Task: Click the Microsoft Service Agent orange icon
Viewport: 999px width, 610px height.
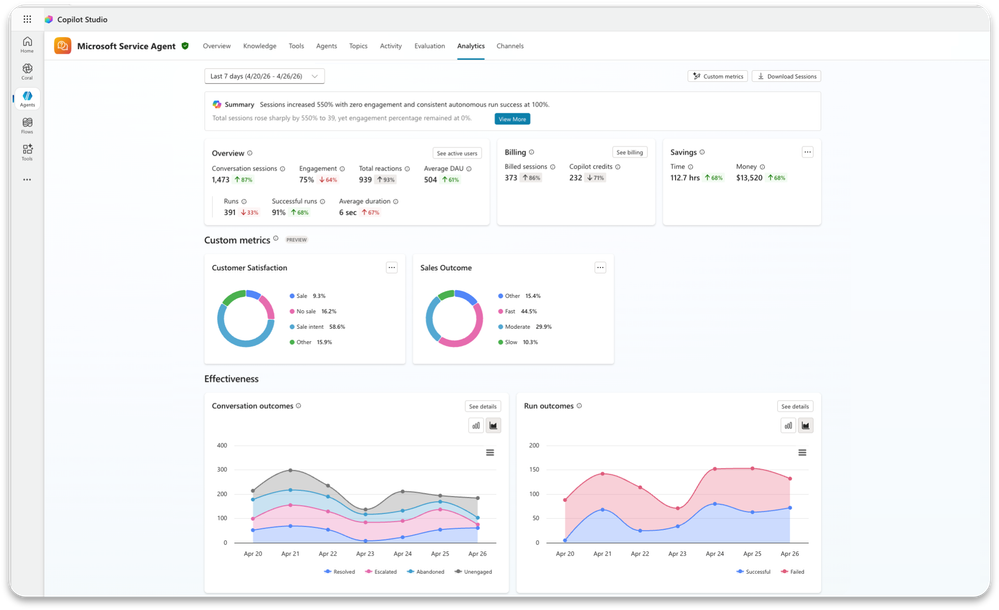Action: coord(62,46)
